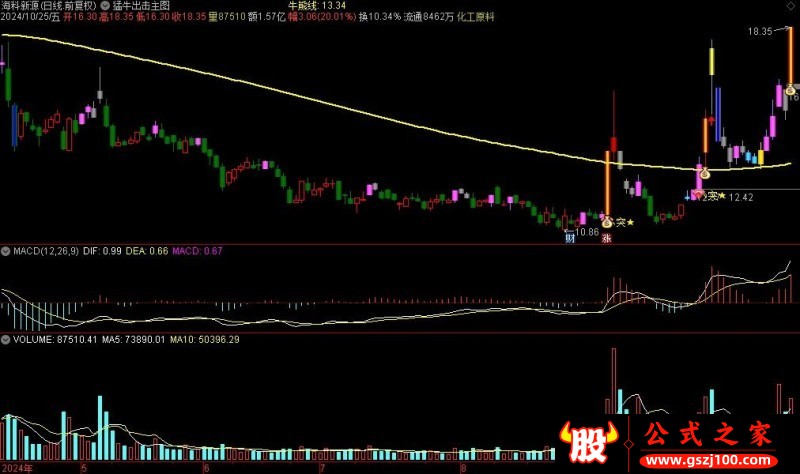This screenshot has height=474, width=800.
Task: Click the DEA: 0.66 value
Action: (147, 251)
